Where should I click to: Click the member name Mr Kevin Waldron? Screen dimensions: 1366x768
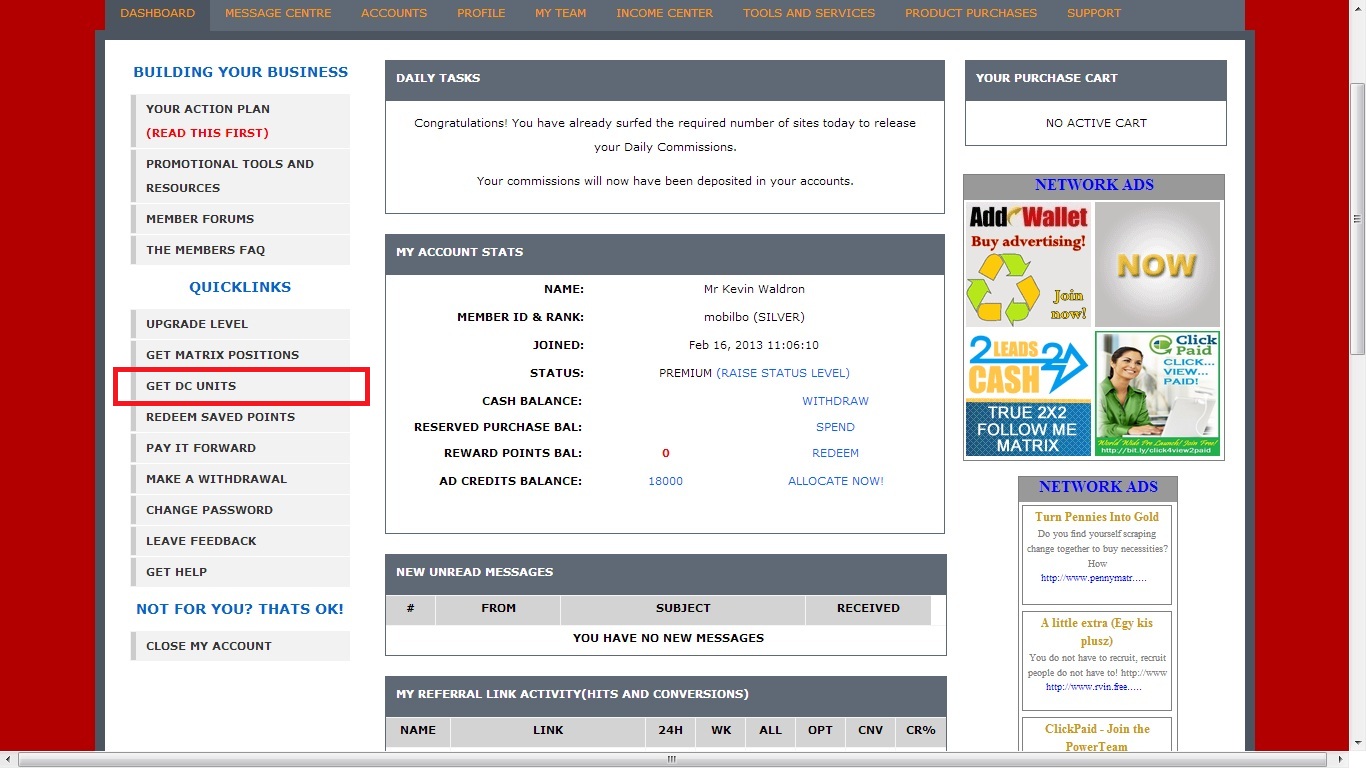click(x=754, y=289)
